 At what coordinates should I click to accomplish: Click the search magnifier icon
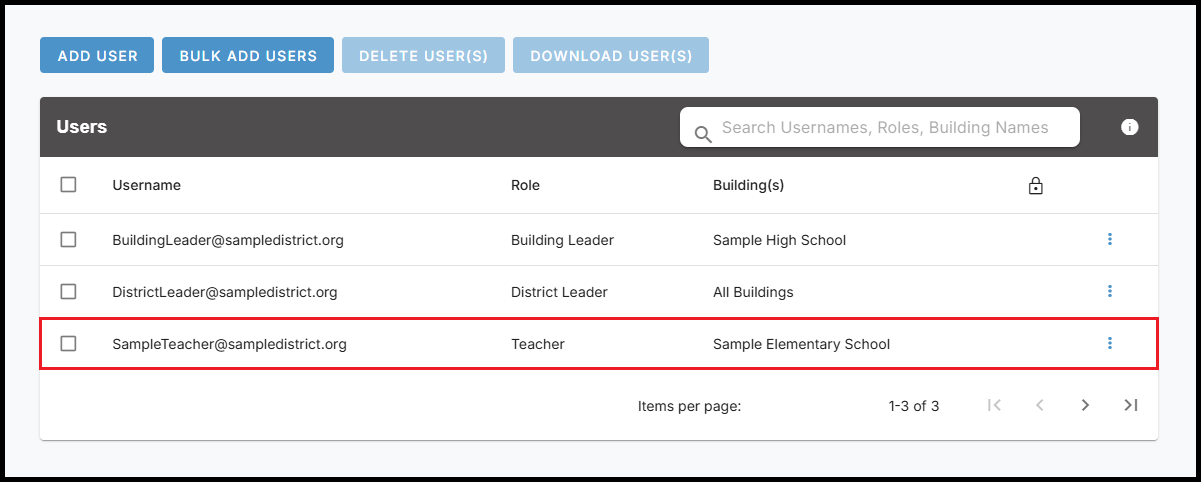pyautogui.click(x=703, y=134)
